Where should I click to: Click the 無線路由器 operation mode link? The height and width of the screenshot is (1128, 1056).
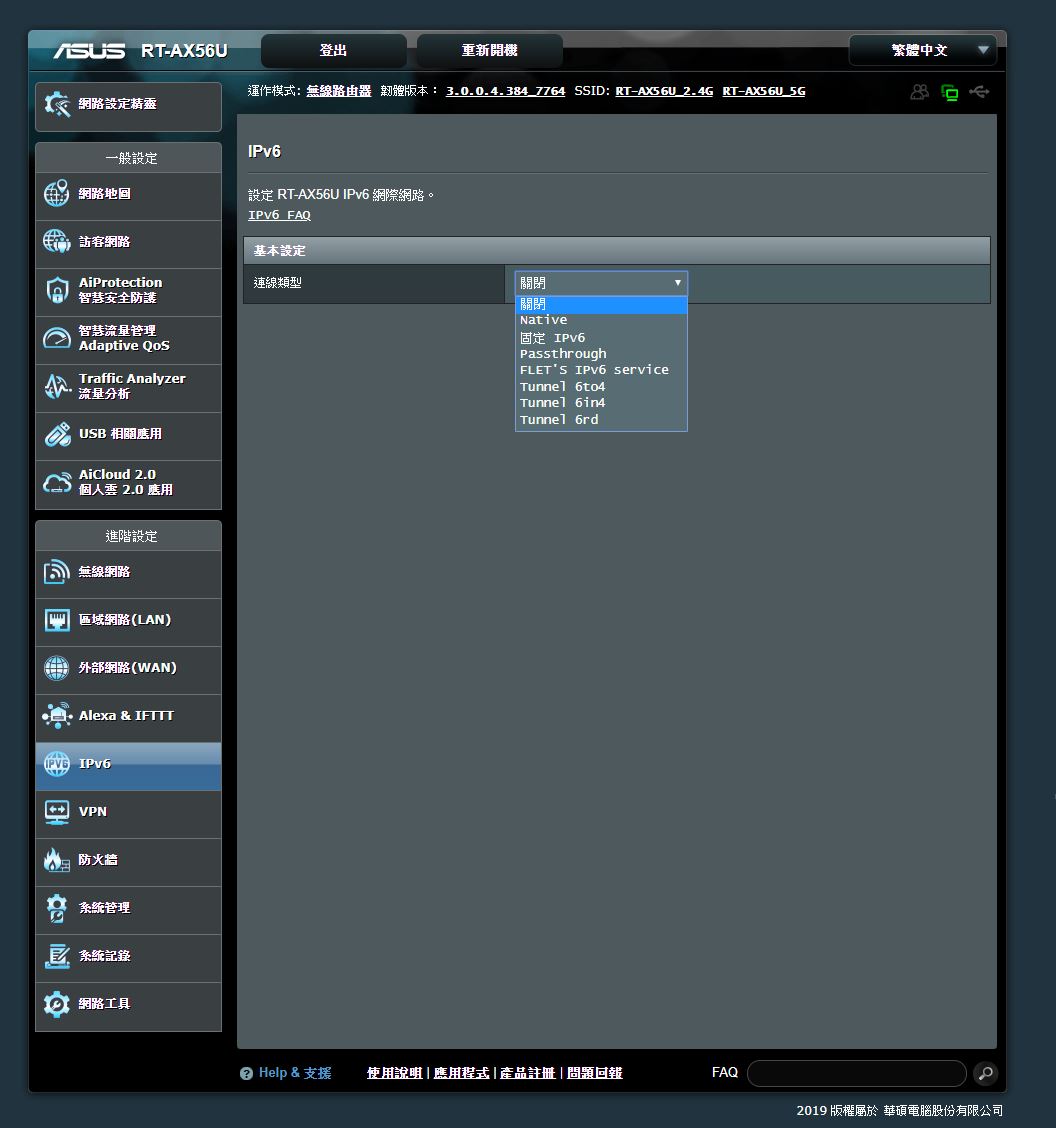click(x=339, y=91)
